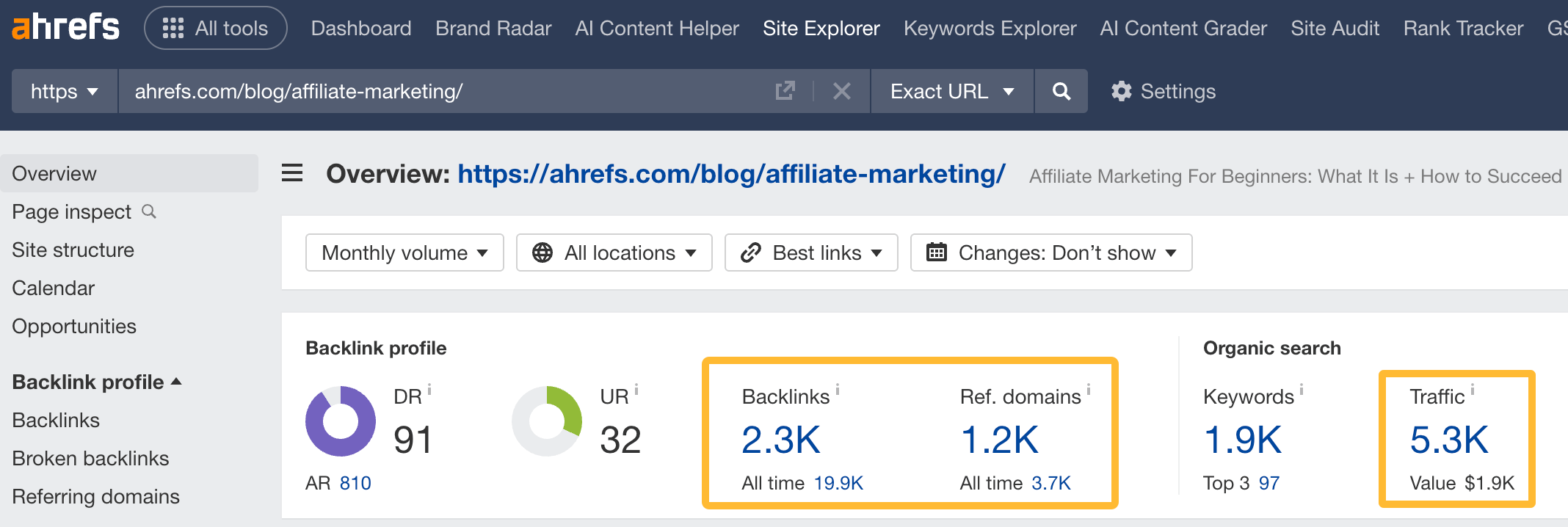Open AI Content Helper
Screen dimensions: 1568x527
(x=657, y=28)
